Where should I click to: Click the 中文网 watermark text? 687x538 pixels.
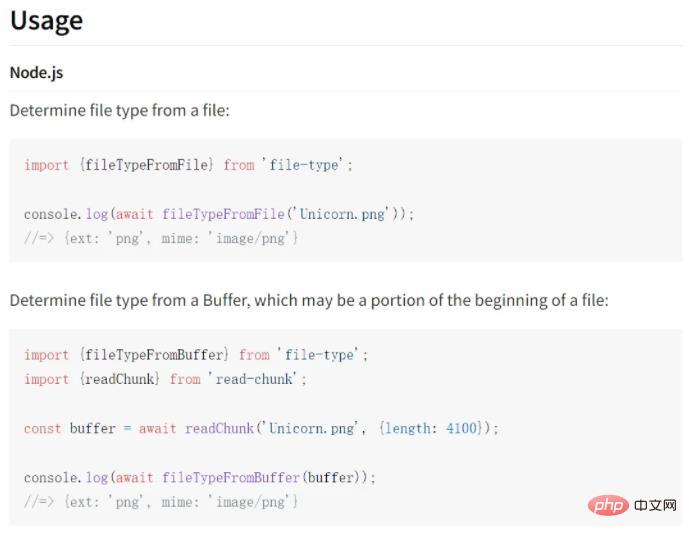tap(655, 506)
